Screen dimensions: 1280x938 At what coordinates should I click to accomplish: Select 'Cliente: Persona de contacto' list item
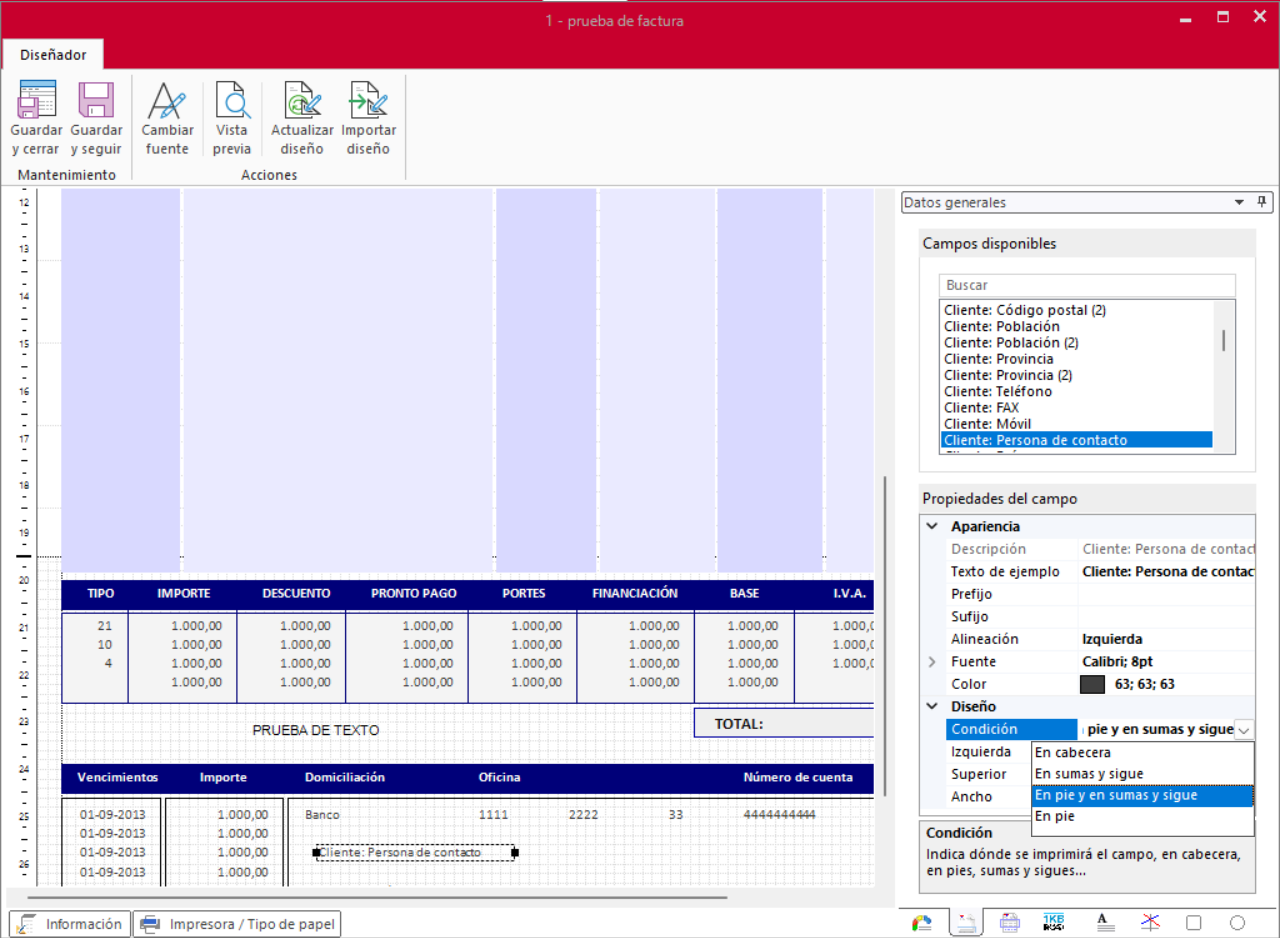click(1075, 440)
